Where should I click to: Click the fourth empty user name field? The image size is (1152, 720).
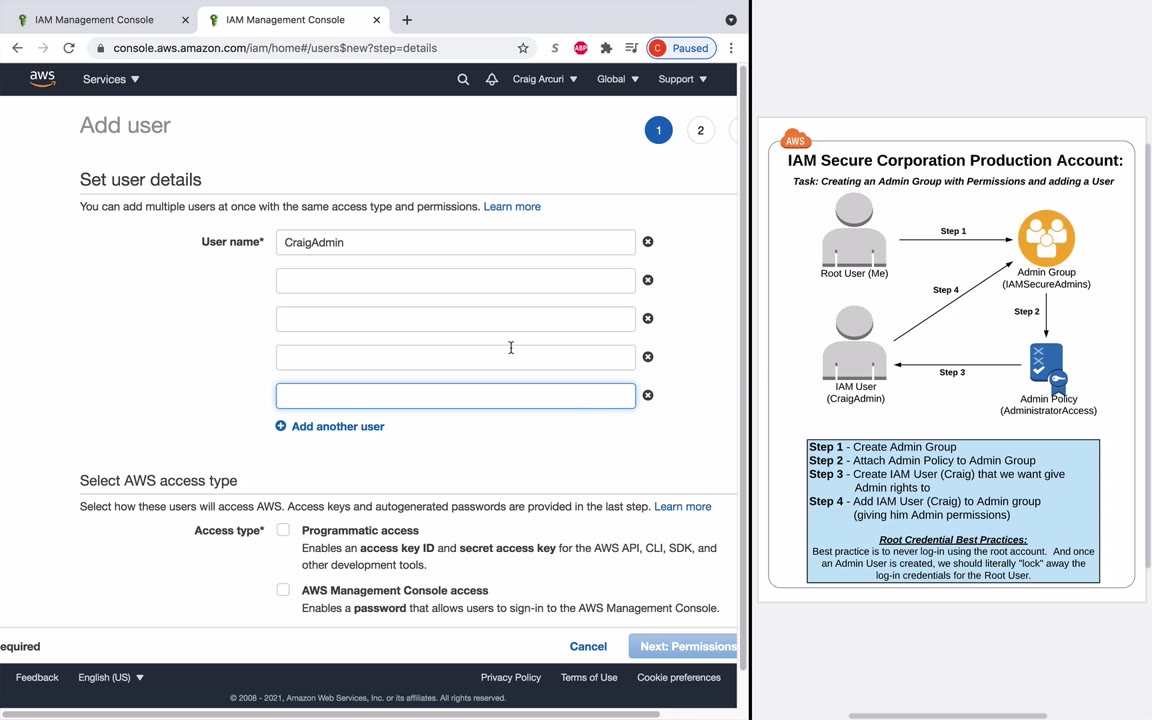(456, 357)
